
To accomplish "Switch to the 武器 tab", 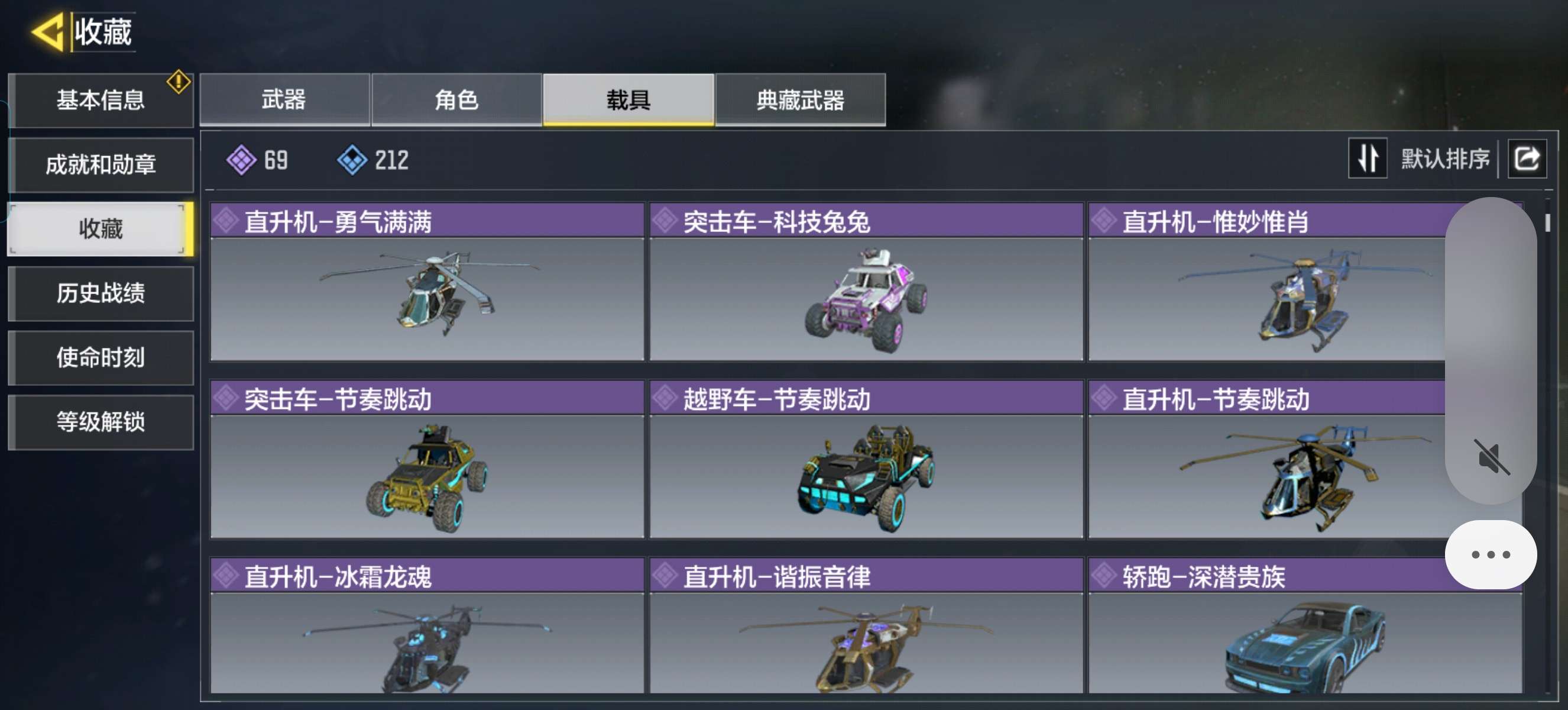I will pyautogui.click(x=284, y=99).
